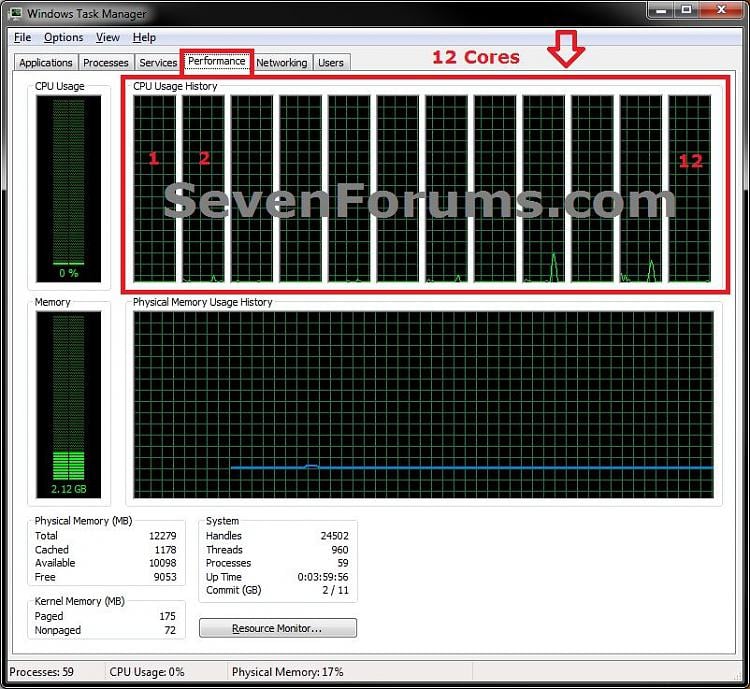Click the Resource Monitor button
Viewport: 750px width, 689px height.
pos(277,628)
